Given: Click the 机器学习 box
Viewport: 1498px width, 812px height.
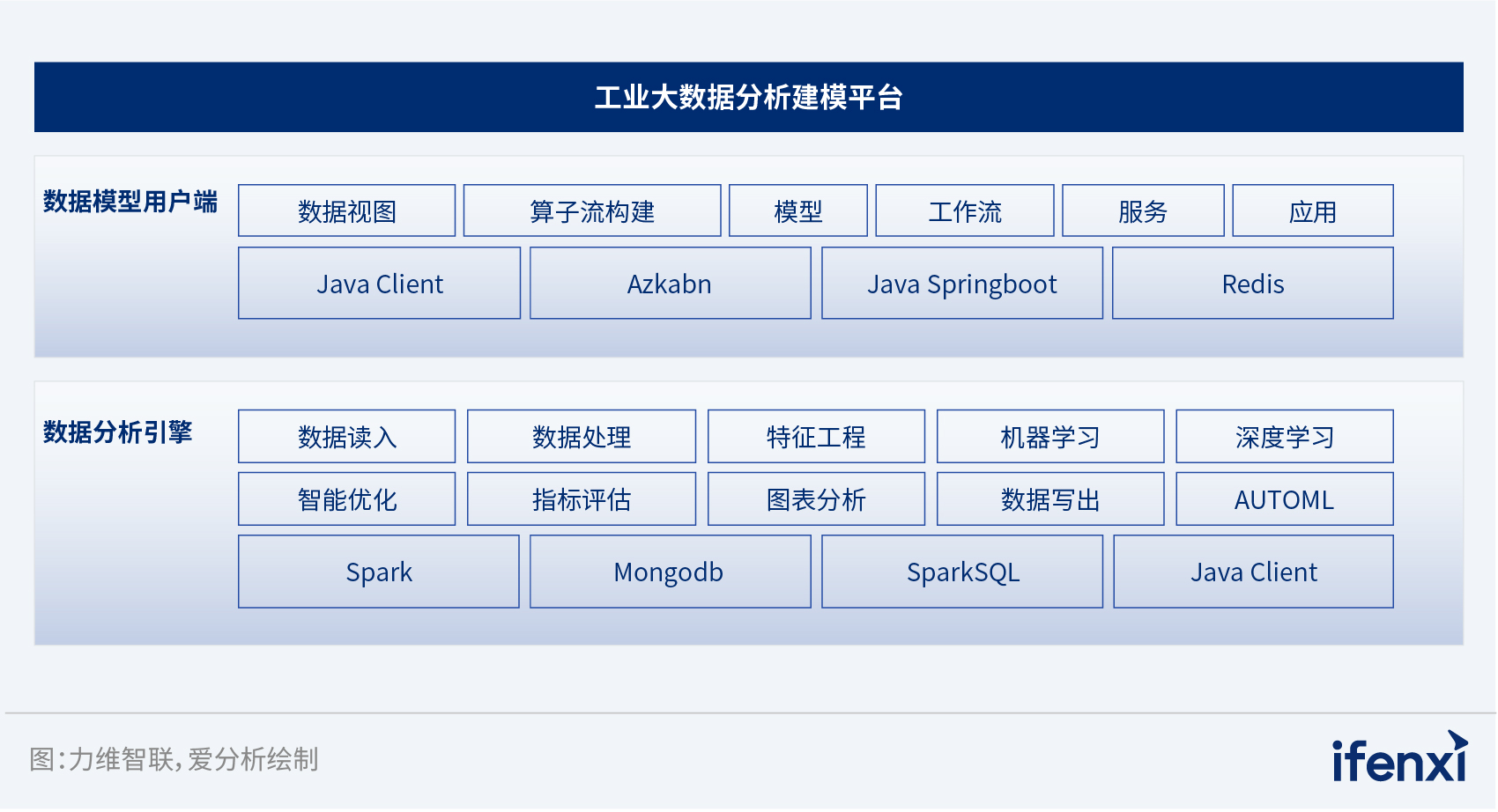Looking at the screenshot, I should (x=1049, y=437).
